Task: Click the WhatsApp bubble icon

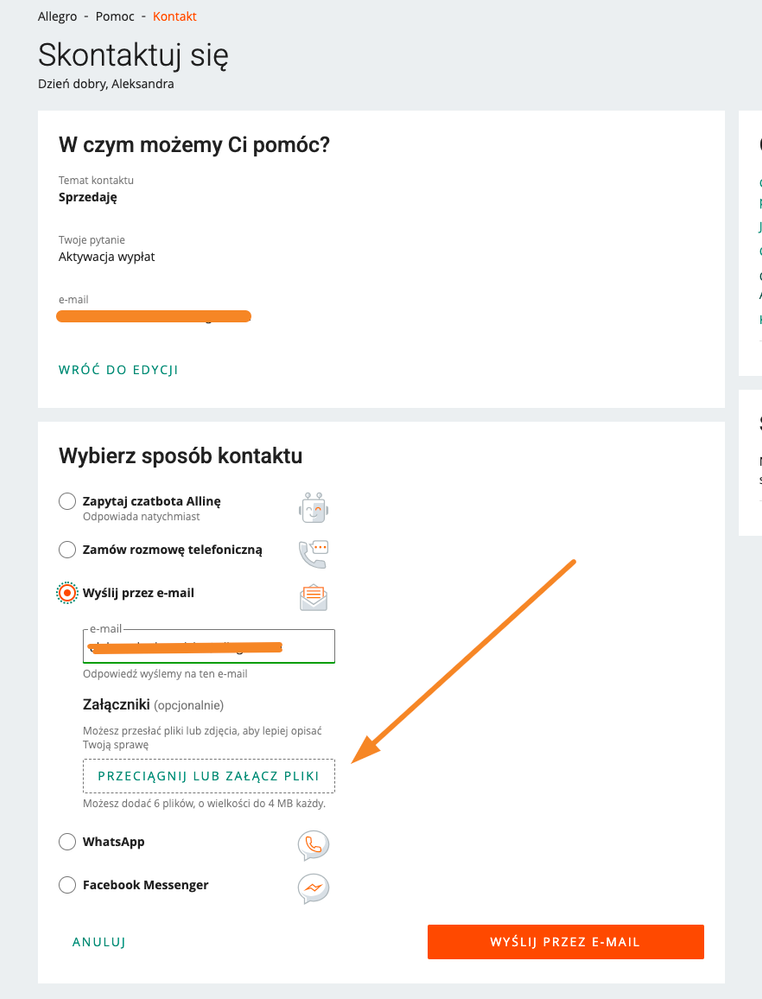Action: tap(313, 845)
